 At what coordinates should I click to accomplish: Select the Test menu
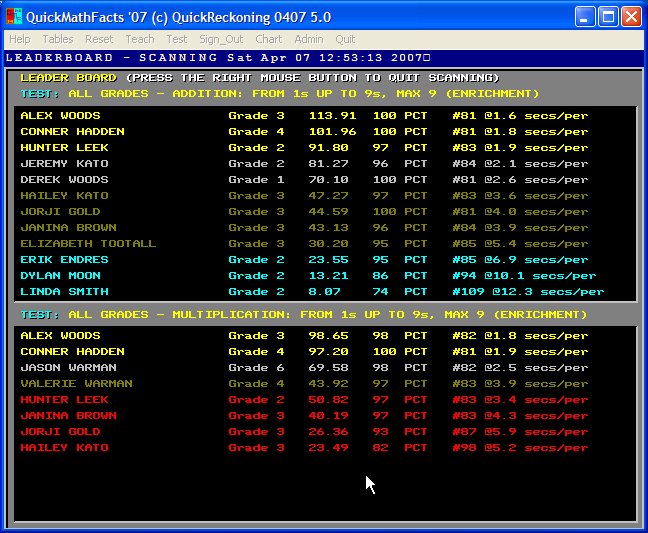[177, 39]
